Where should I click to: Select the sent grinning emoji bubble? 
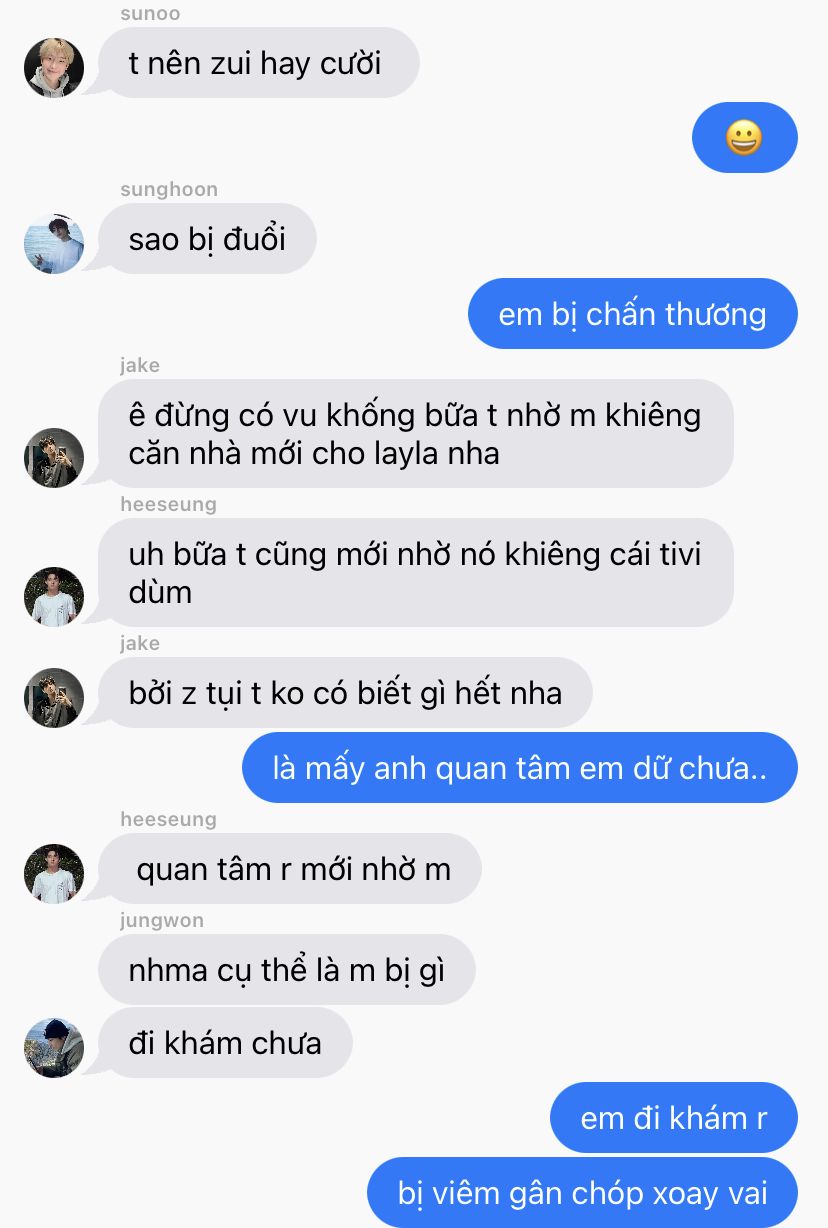(x=745, y=137)
